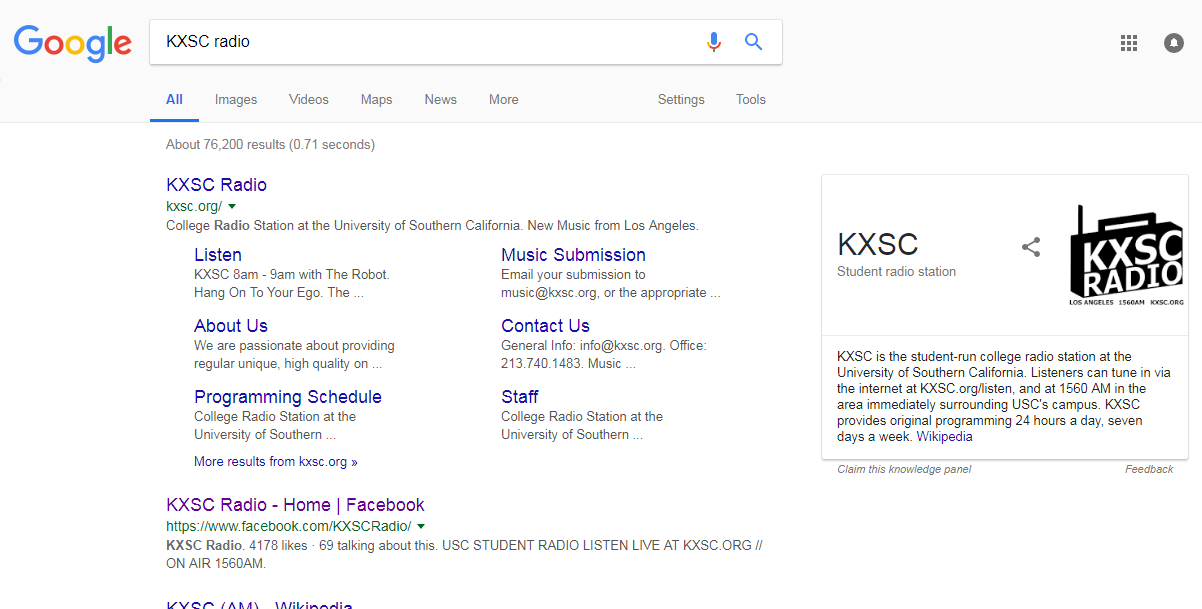The width and height of the screenshot is (1202, 609).
Task: Open KXSC Radio - Home | Facebook result
Action: [295, 505]
